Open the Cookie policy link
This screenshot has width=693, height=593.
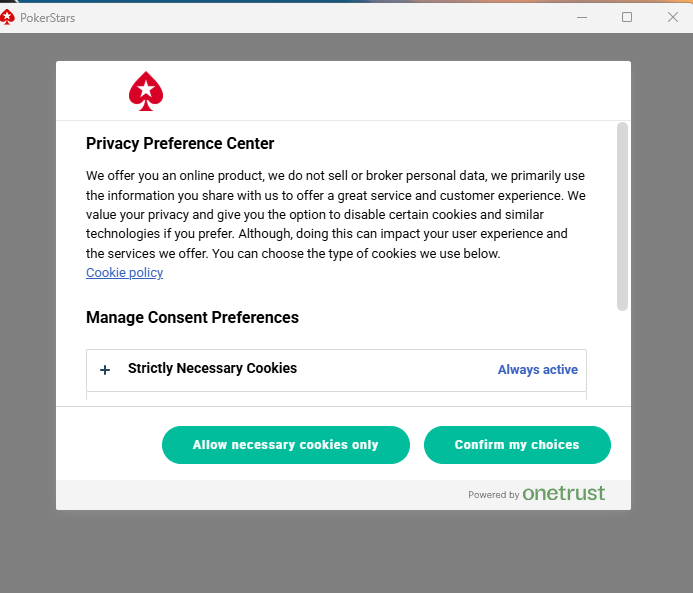pos(124,273)
